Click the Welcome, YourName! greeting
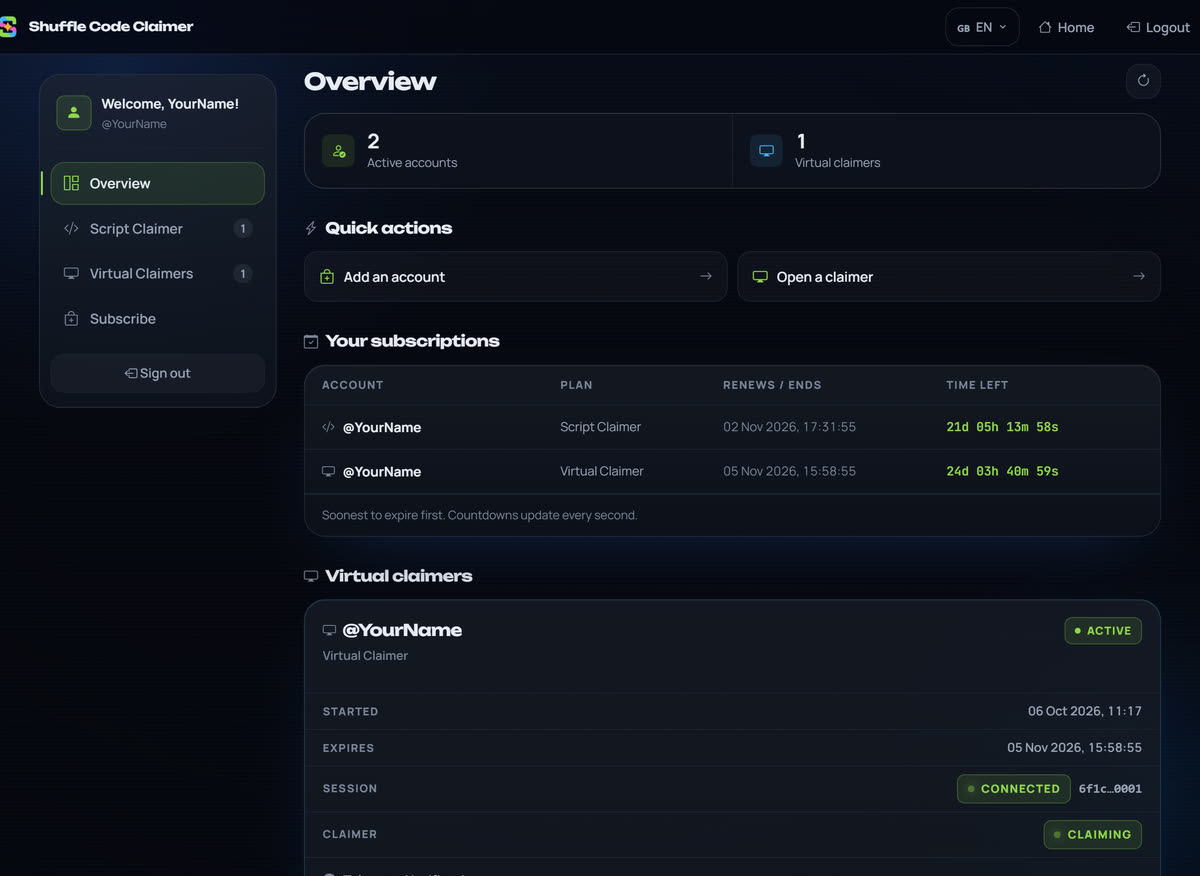 (170, 104)
